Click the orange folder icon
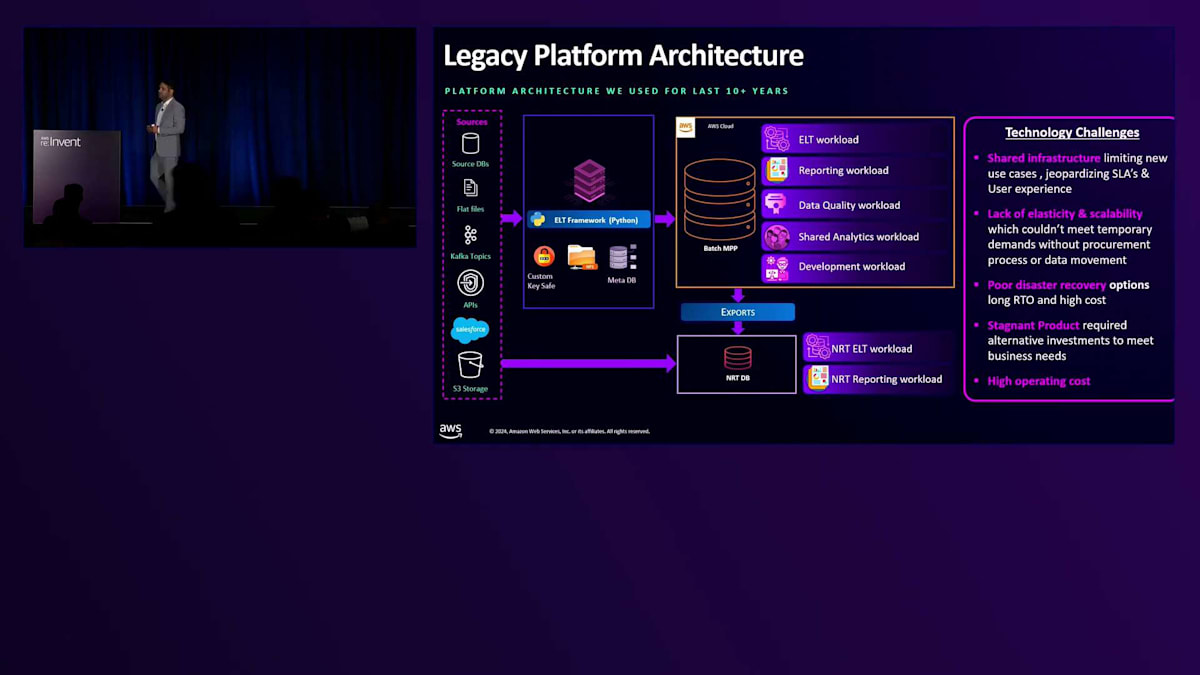 pos(582,257)
